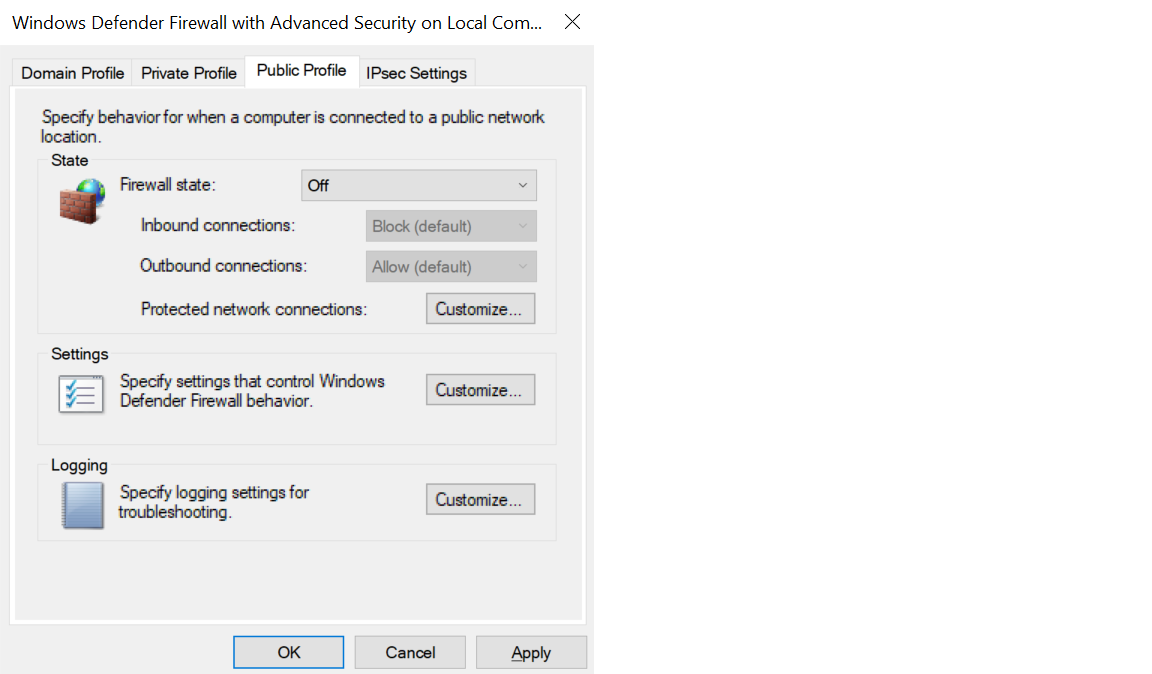Open the IPsec Settings tab
1152x674 pixels.
tap(417, 74)
